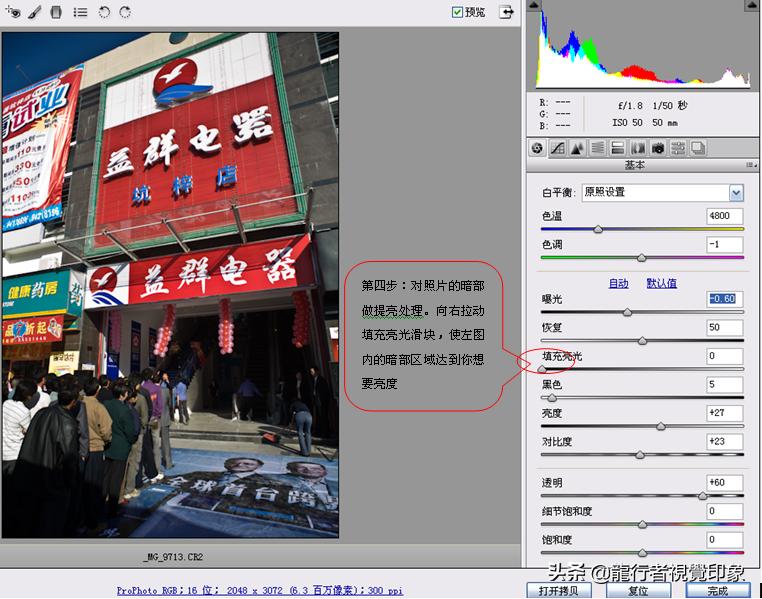762x599 pixels.
Task: Click the 恢复 value field 50
Action: 725,327
